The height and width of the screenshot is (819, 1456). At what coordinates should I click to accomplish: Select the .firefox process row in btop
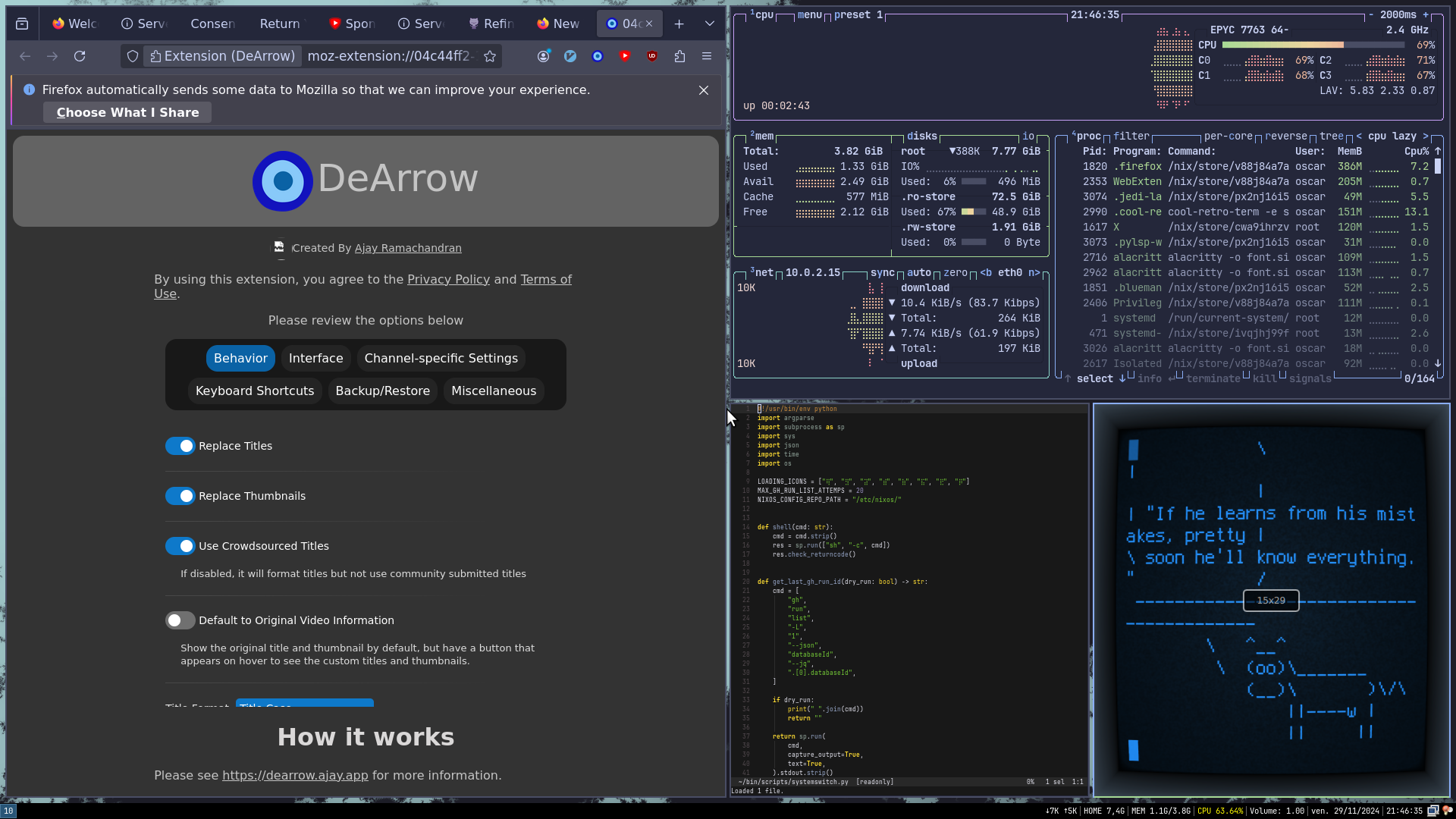point(1256,166)
